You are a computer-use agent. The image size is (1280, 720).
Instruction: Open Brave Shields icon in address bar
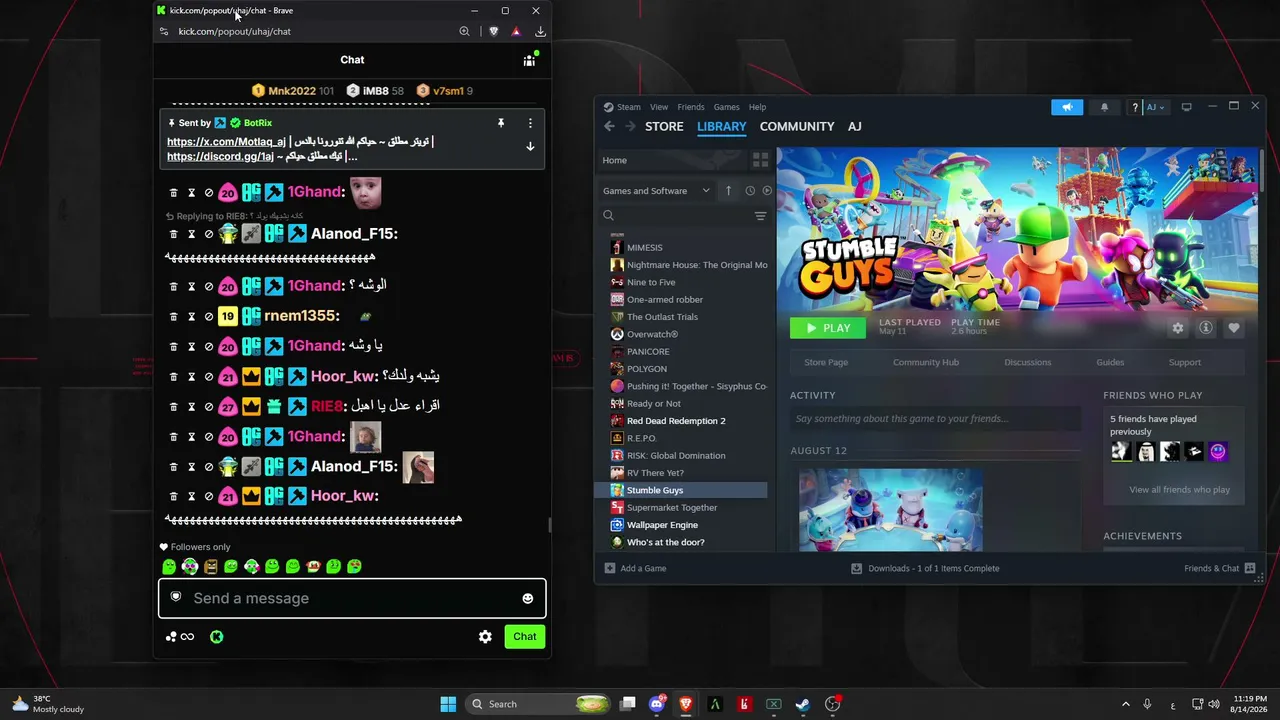click(493, 31)
